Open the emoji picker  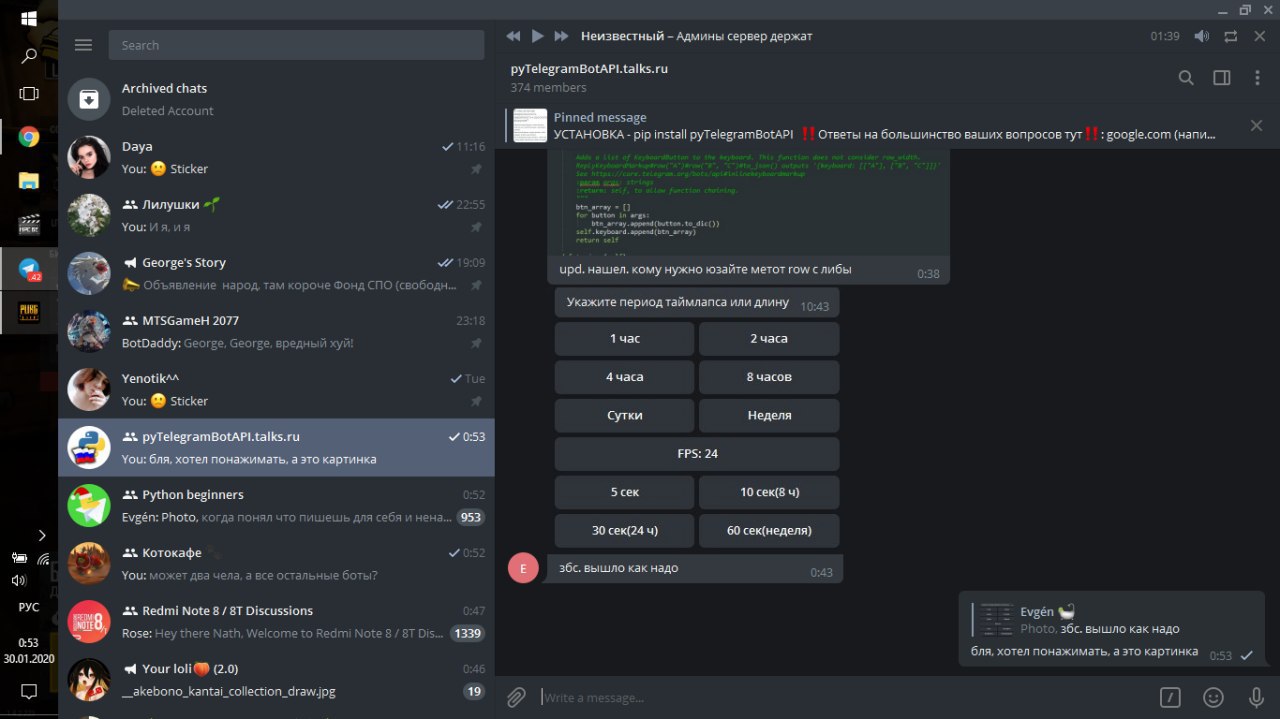(x=1213, y=697)
